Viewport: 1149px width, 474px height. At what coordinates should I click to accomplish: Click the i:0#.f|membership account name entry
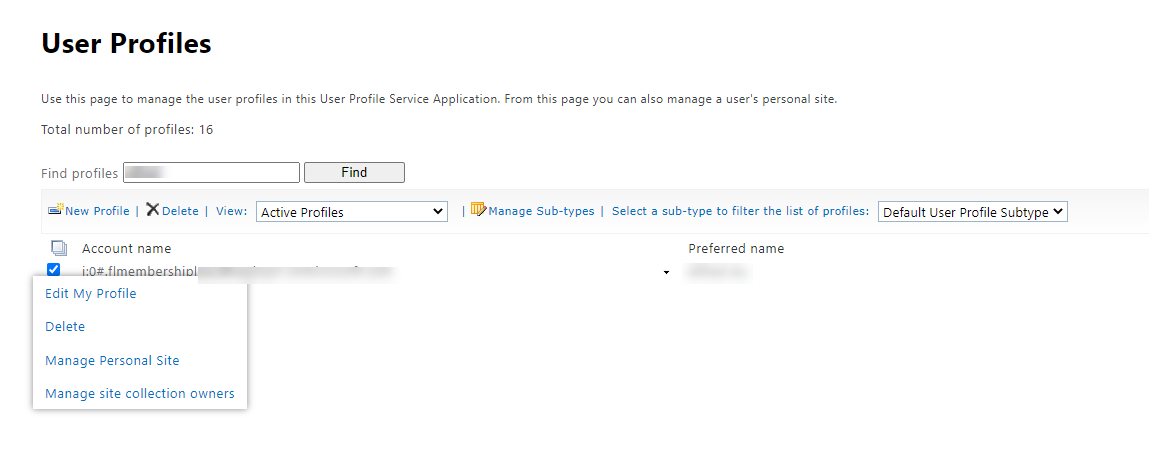tap(140, 272)
